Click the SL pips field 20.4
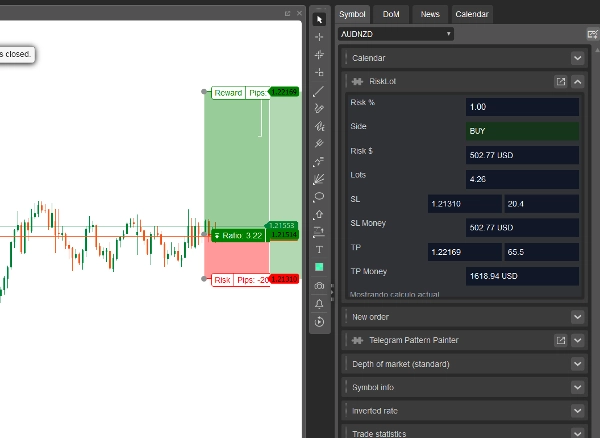Screen dimensions: 600x438 541,204
